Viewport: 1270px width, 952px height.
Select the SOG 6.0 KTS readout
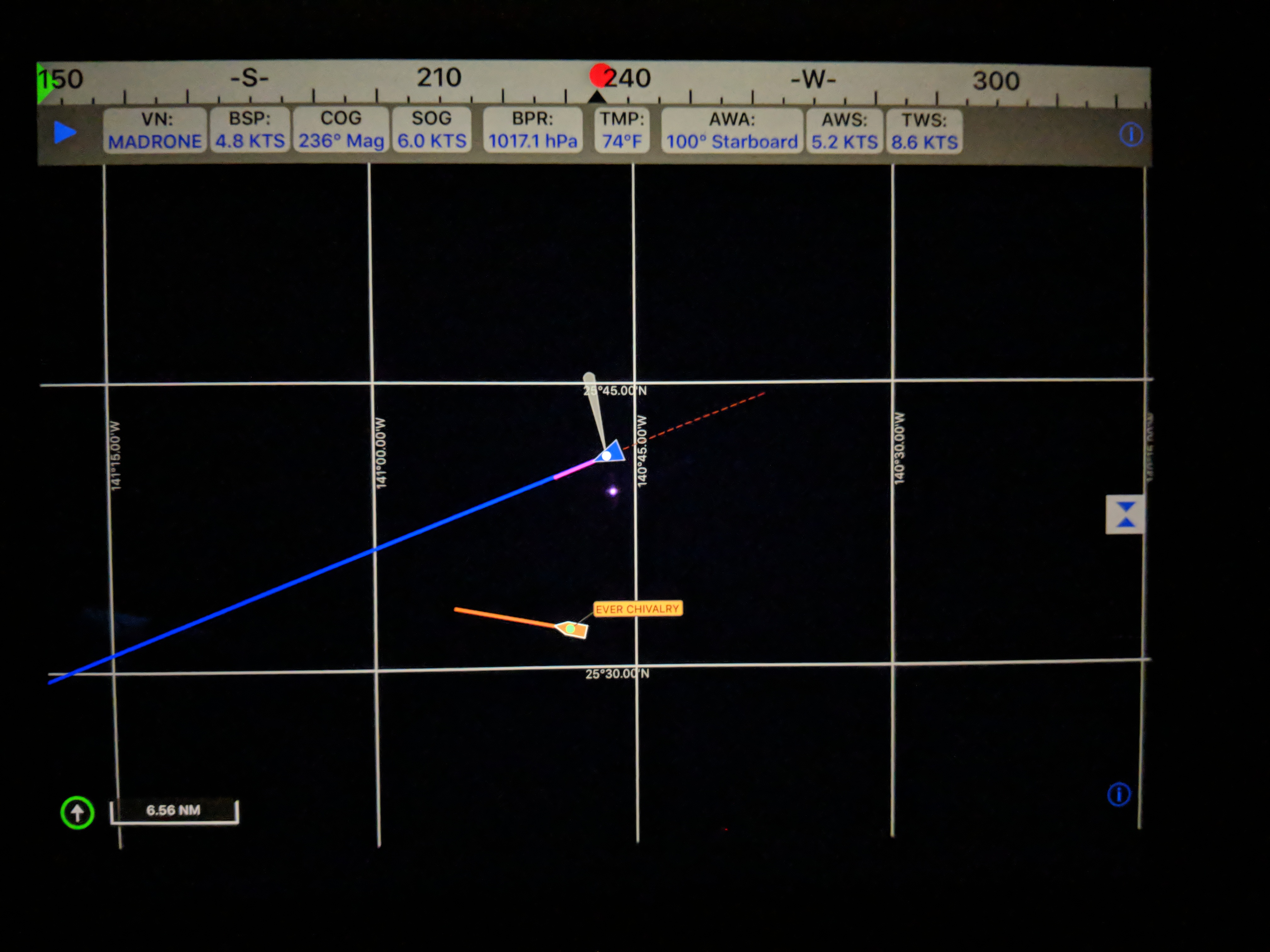(432, 130)
